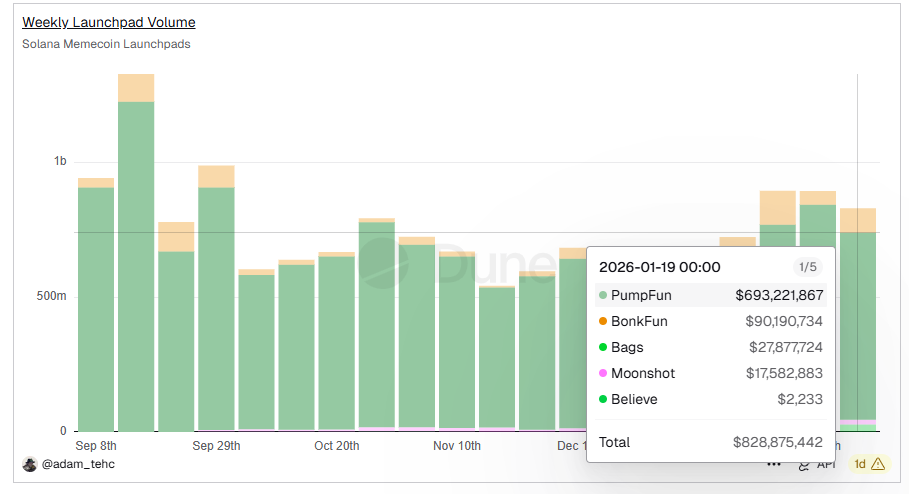Click the PumpFun green dot in tooltip
Screen dimensions: 909x494
(x=602, y=295)
